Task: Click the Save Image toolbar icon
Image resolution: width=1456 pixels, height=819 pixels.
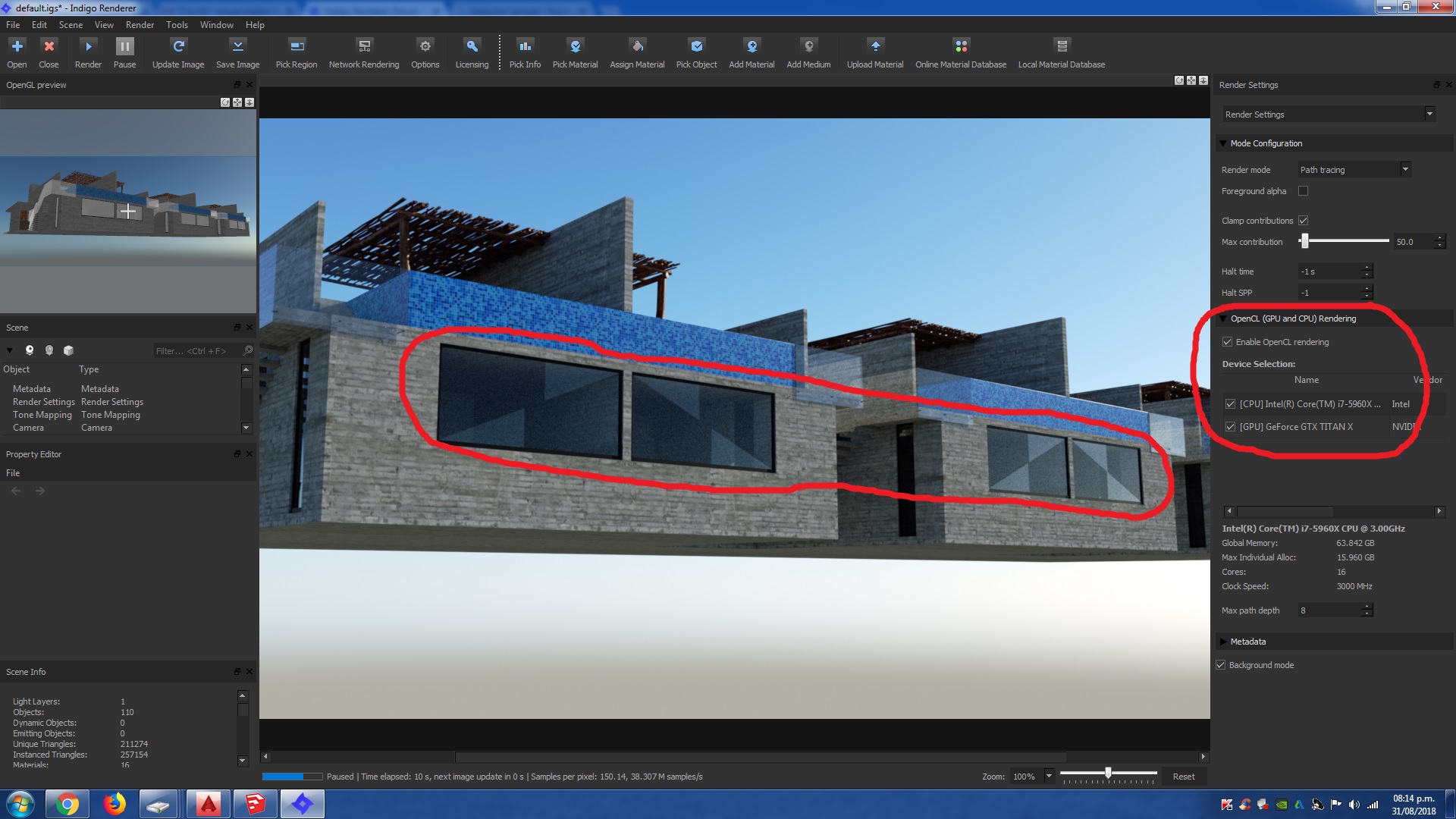Action: click(x=237, y=47)
